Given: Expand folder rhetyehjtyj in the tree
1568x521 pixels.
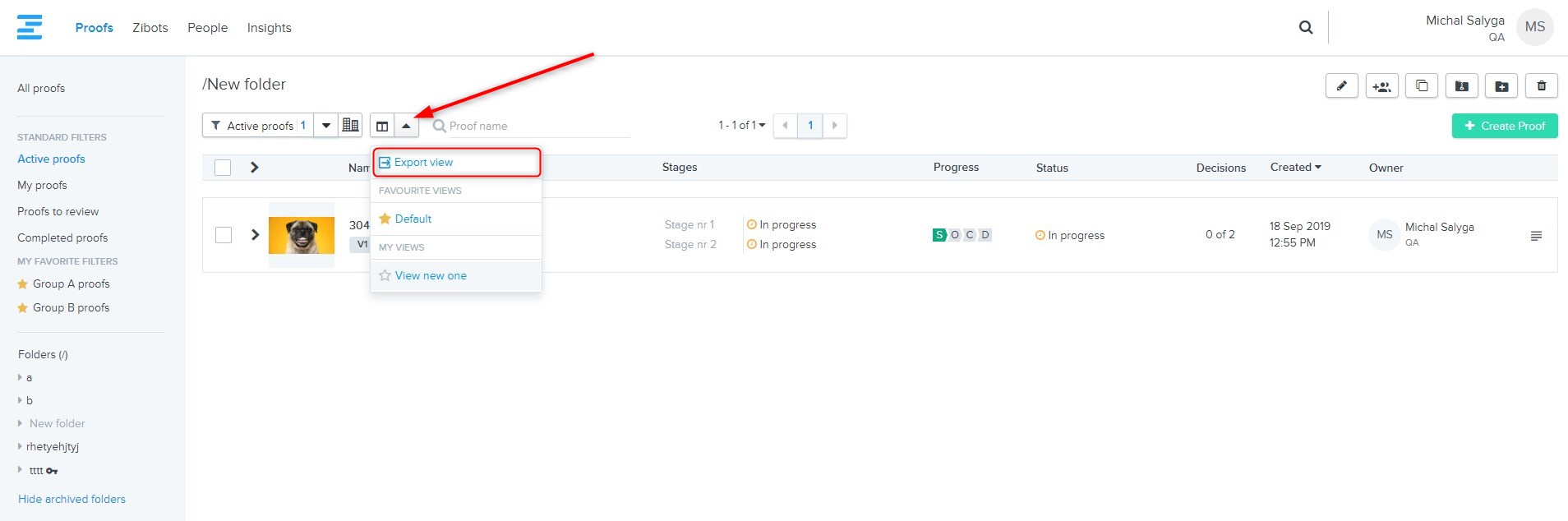Looking at the screenshot, I should (x=21, y=447).
